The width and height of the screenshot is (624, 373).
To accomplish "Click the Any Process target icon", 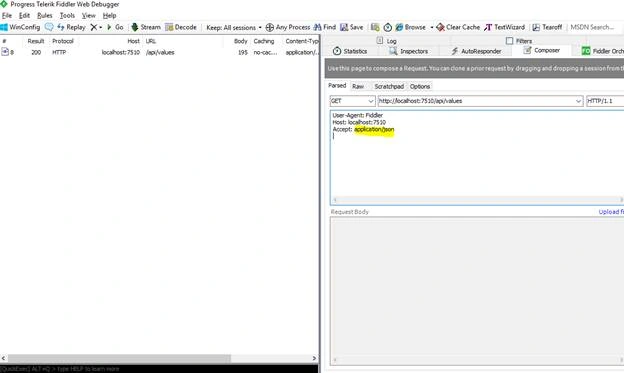I will (269, 27).
